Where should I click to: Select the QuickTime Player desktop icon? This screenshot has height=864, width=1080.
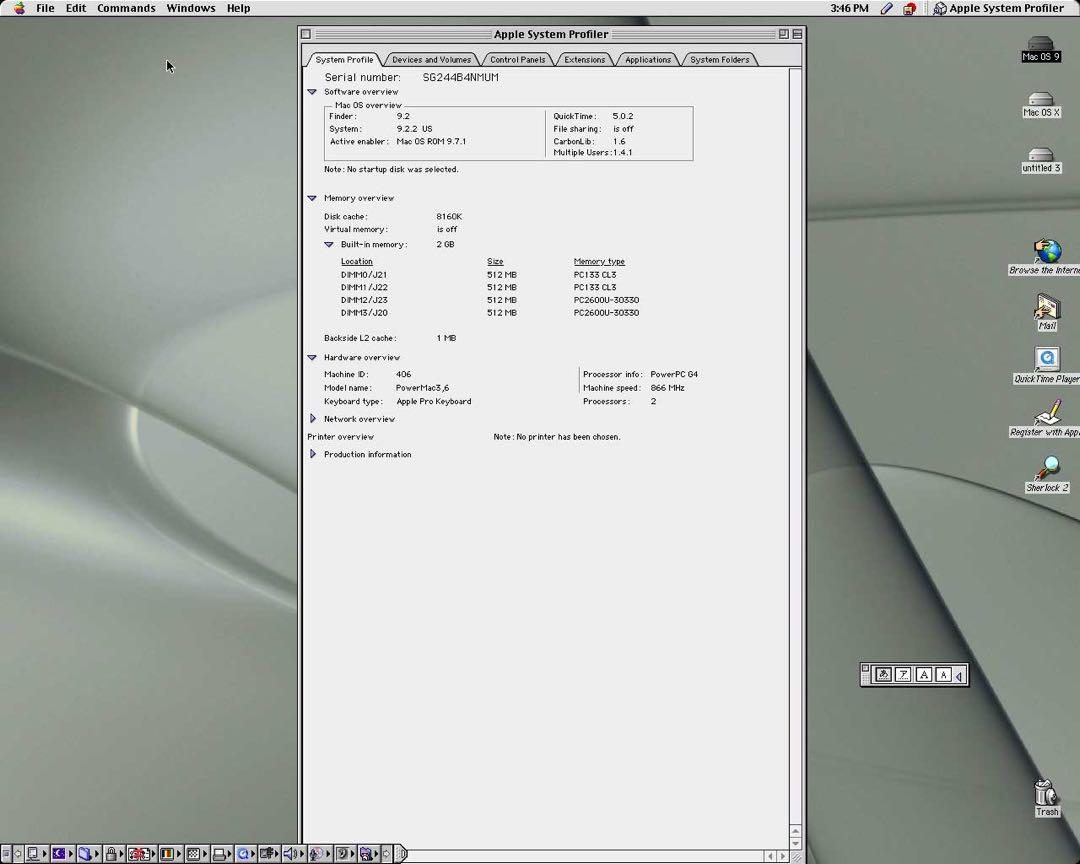[x=1047, y=366]
